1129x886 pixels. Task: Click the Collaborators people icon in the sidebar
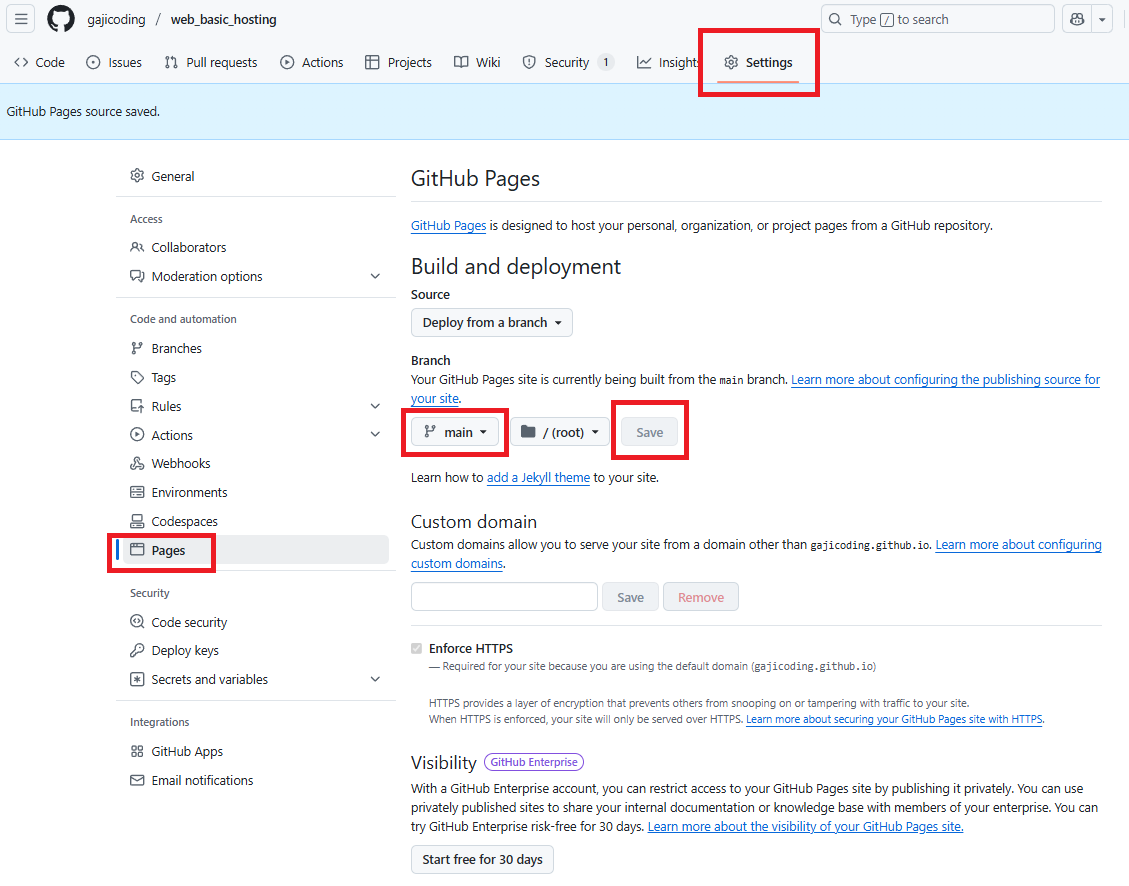pyautogui.click(x=137, y=247)
